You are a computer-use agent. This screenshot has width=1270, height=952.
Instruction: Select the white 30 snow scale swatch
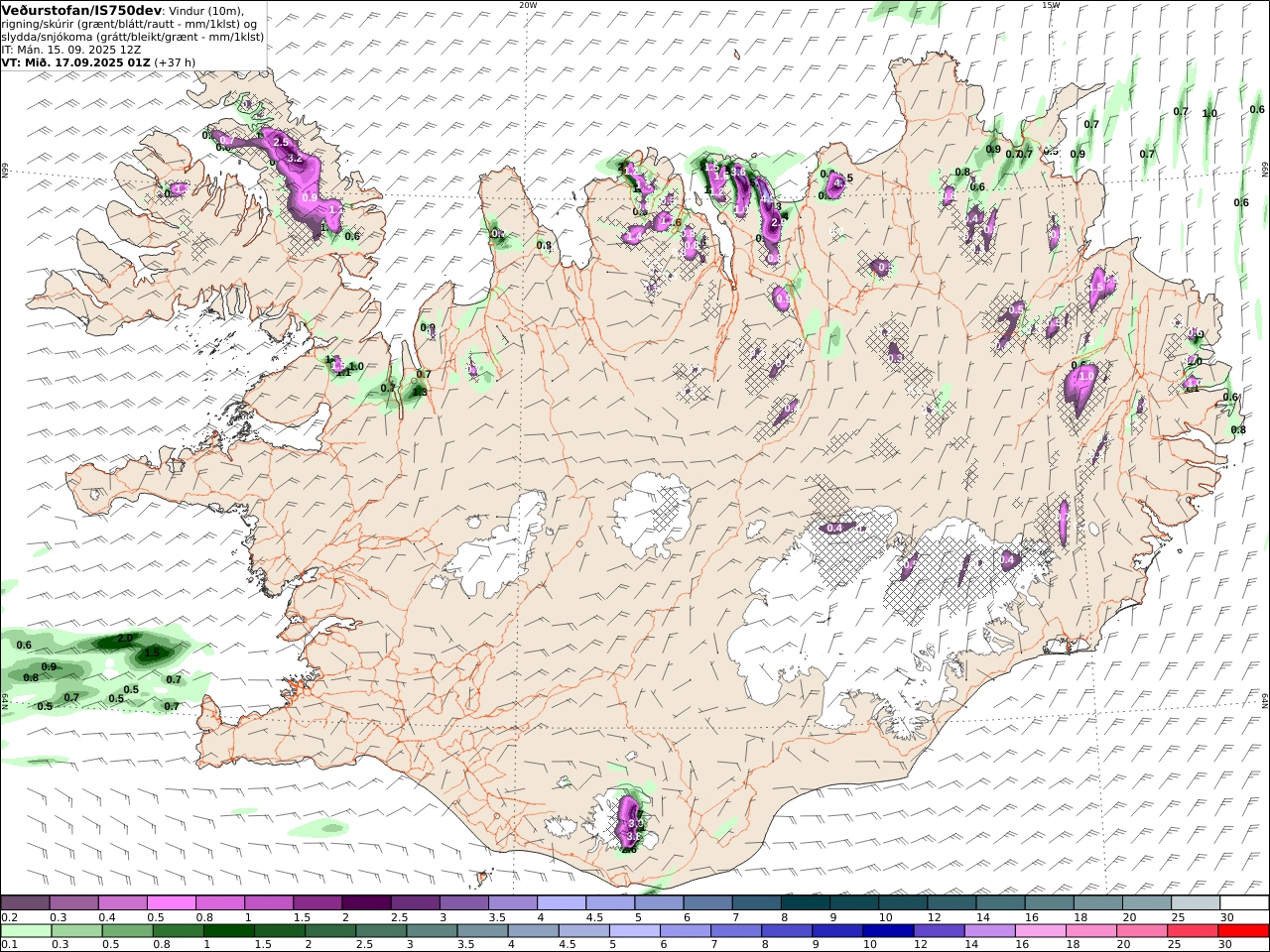point(1243,902)
